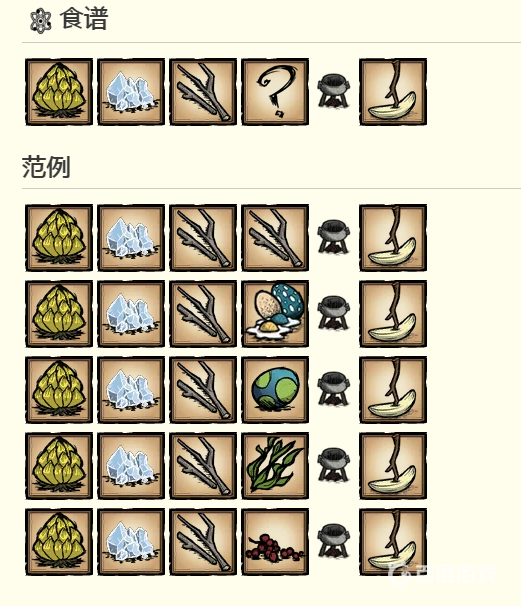Click the yellow artichoke-like vegetable in the recipe row
This screenshot has height=606, width=521.
(x=59, y=92)
